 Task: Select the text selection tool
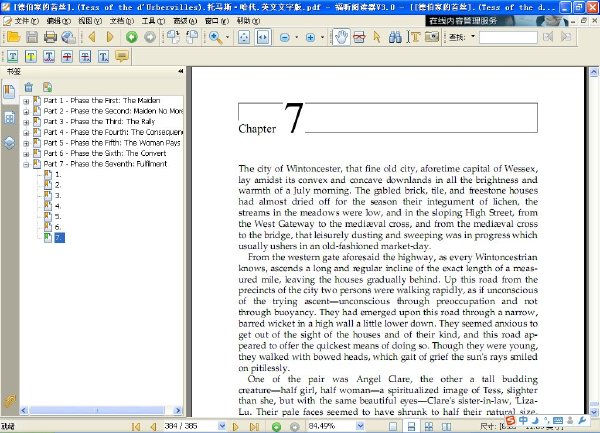[414, 37]
